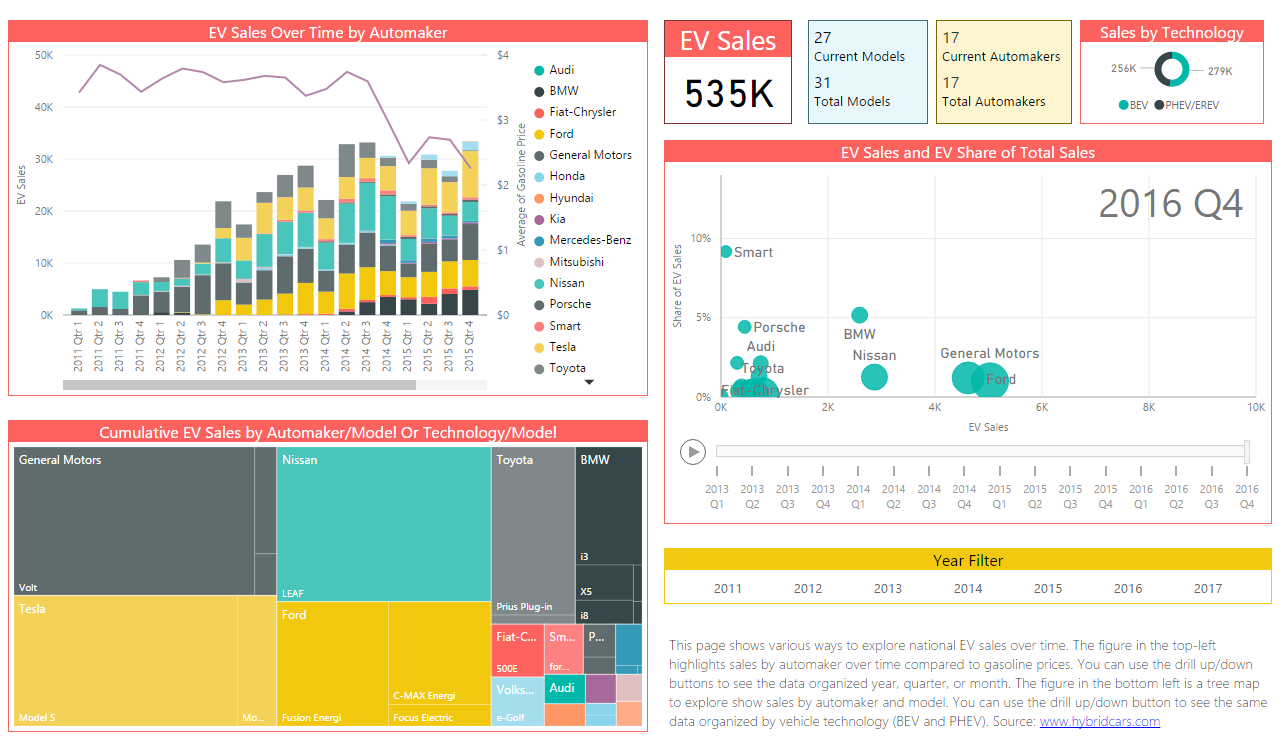Select the Volkswagen e-Golf treemap tile
1280x740 pixels.
click(517, 701)
